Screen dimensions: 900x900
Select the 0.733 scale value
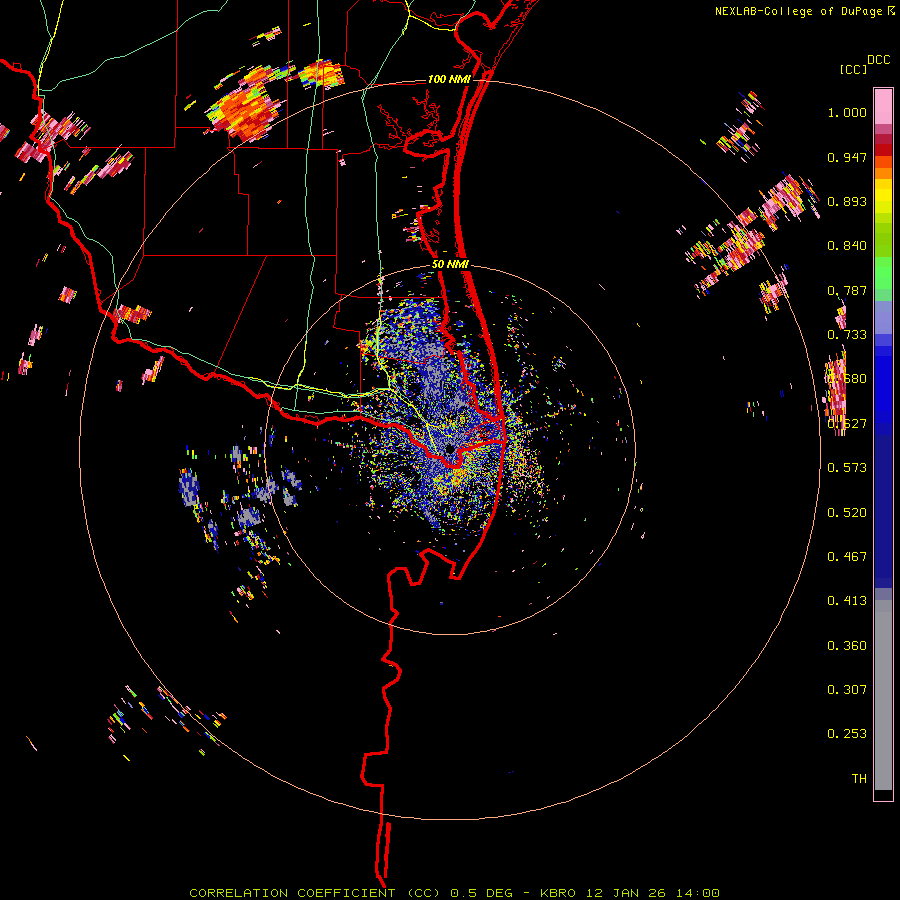coord(847,335)
